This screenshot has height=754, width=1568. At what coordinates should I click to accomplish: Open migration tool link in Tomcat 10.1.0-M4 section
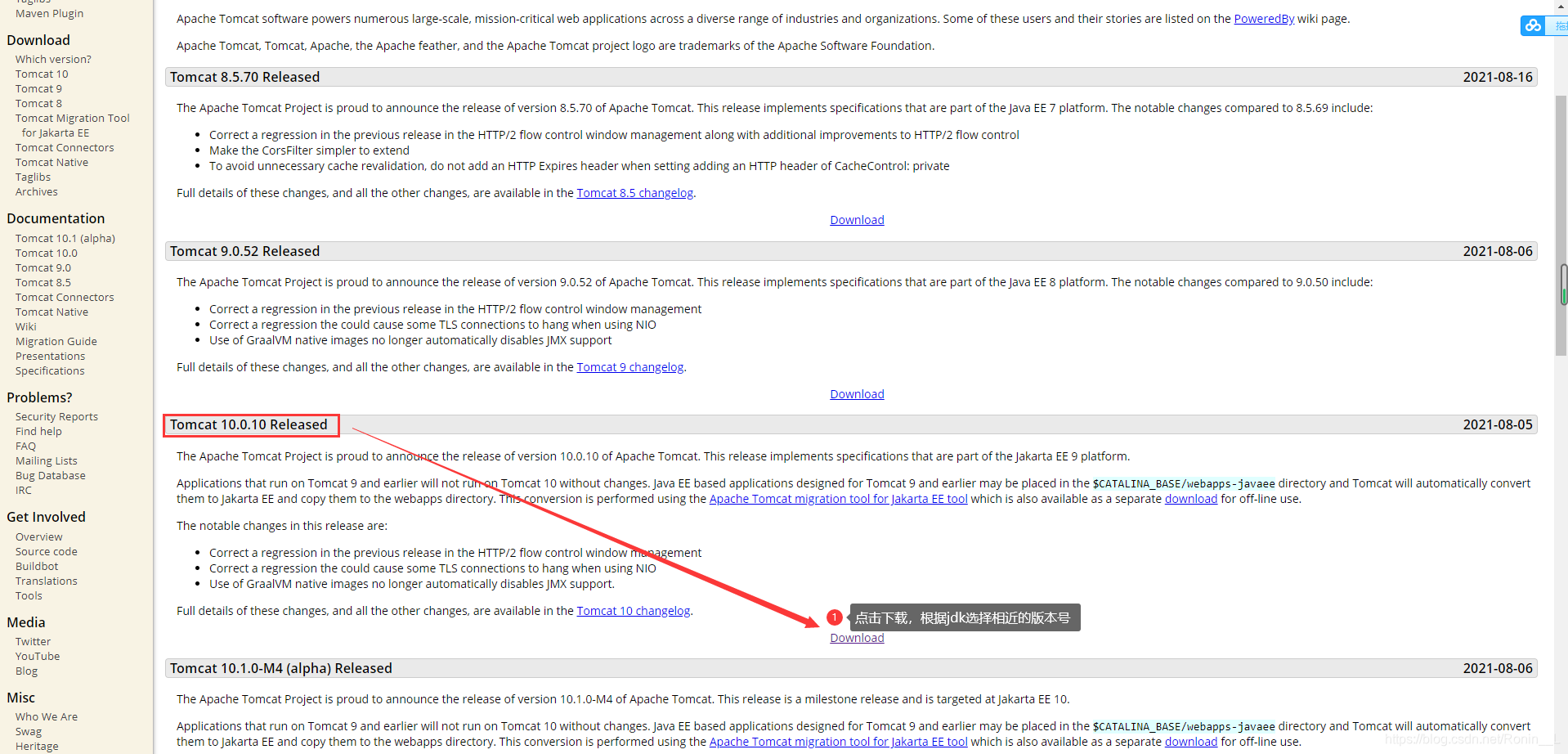pyautogui.click(x=839, y=742)
